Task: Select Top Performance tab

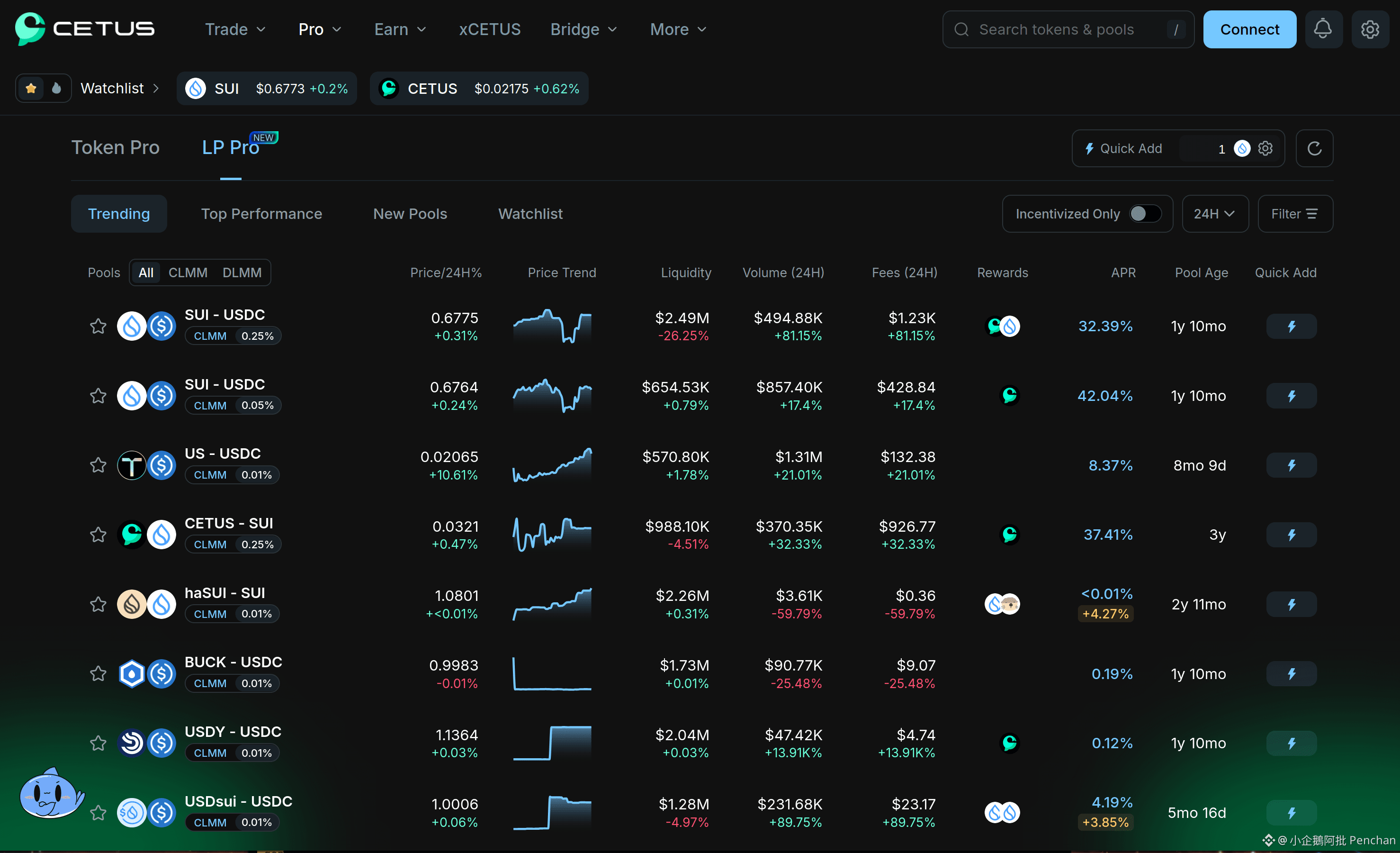Action: (261, 214)
